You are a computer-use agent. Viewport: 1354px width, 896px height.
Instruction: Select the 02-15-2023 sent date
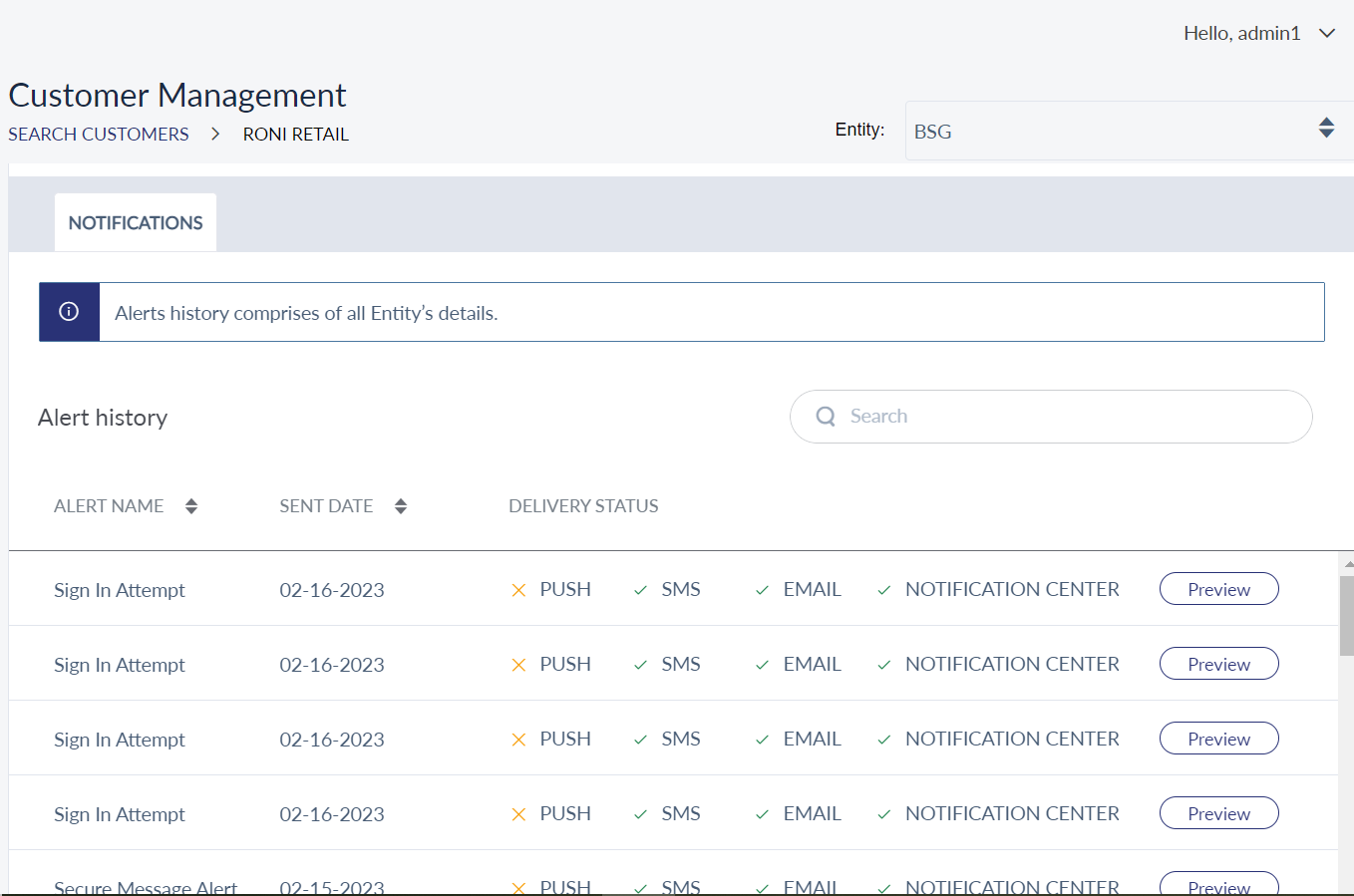pos(332,887)
